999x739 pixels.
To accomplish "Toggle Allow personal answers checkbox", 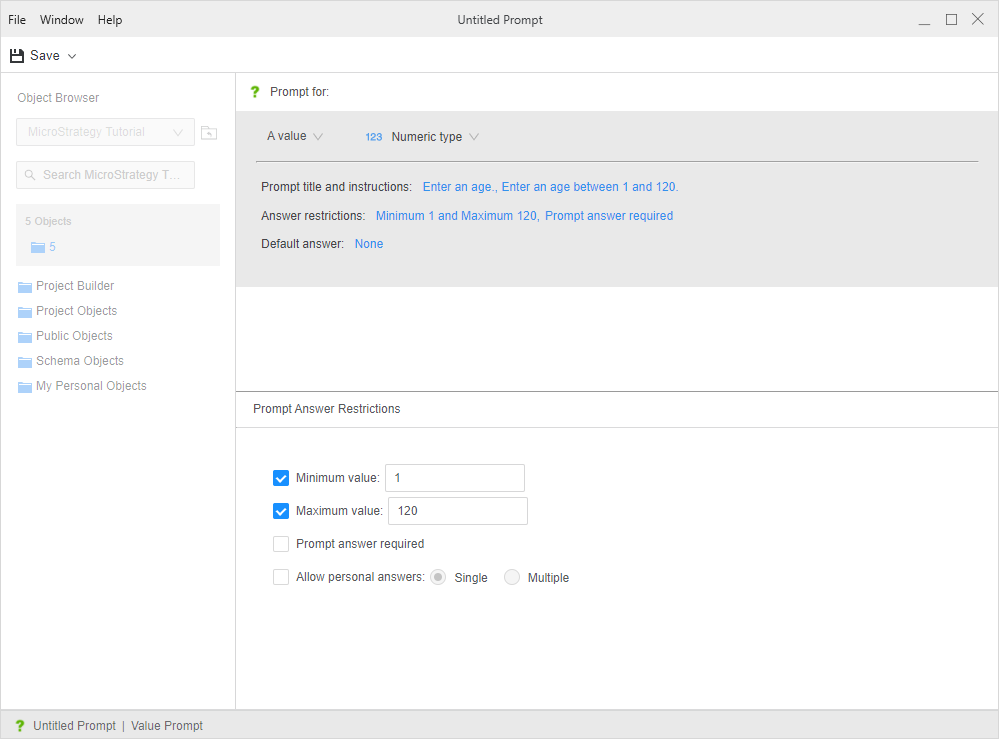I will click(281, 577).
